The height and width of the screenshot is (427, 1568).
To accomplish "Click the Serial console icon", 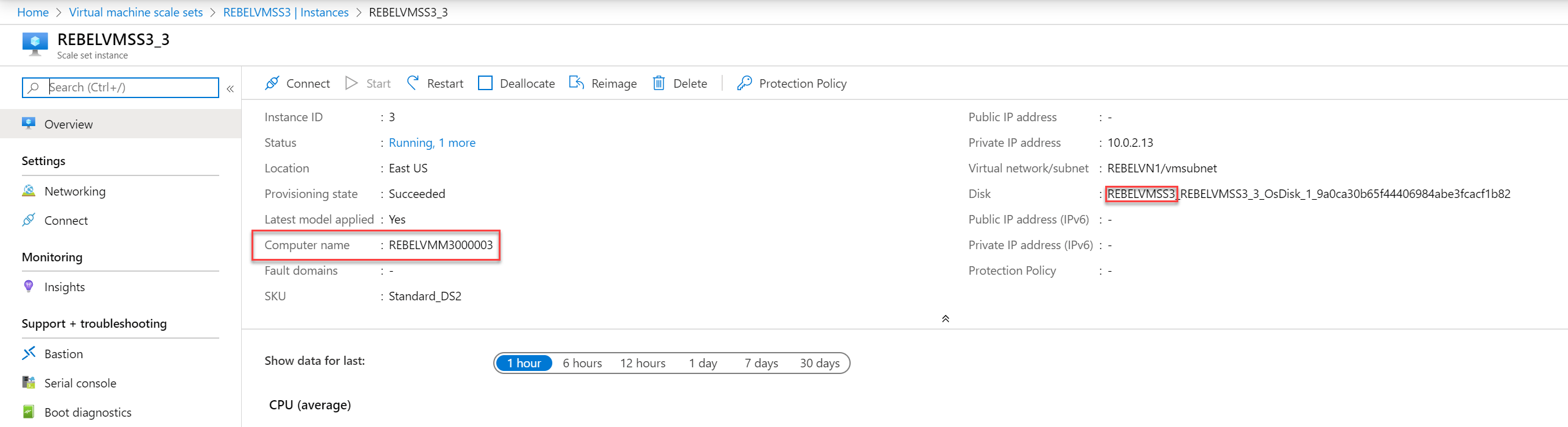I will [x=29, y=383].
